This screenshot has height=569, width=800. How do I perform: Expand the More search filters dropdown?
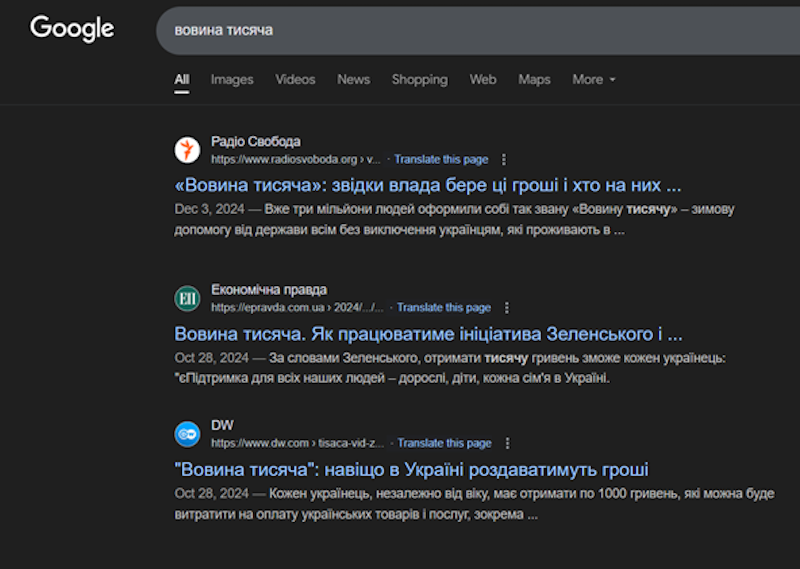594,80
